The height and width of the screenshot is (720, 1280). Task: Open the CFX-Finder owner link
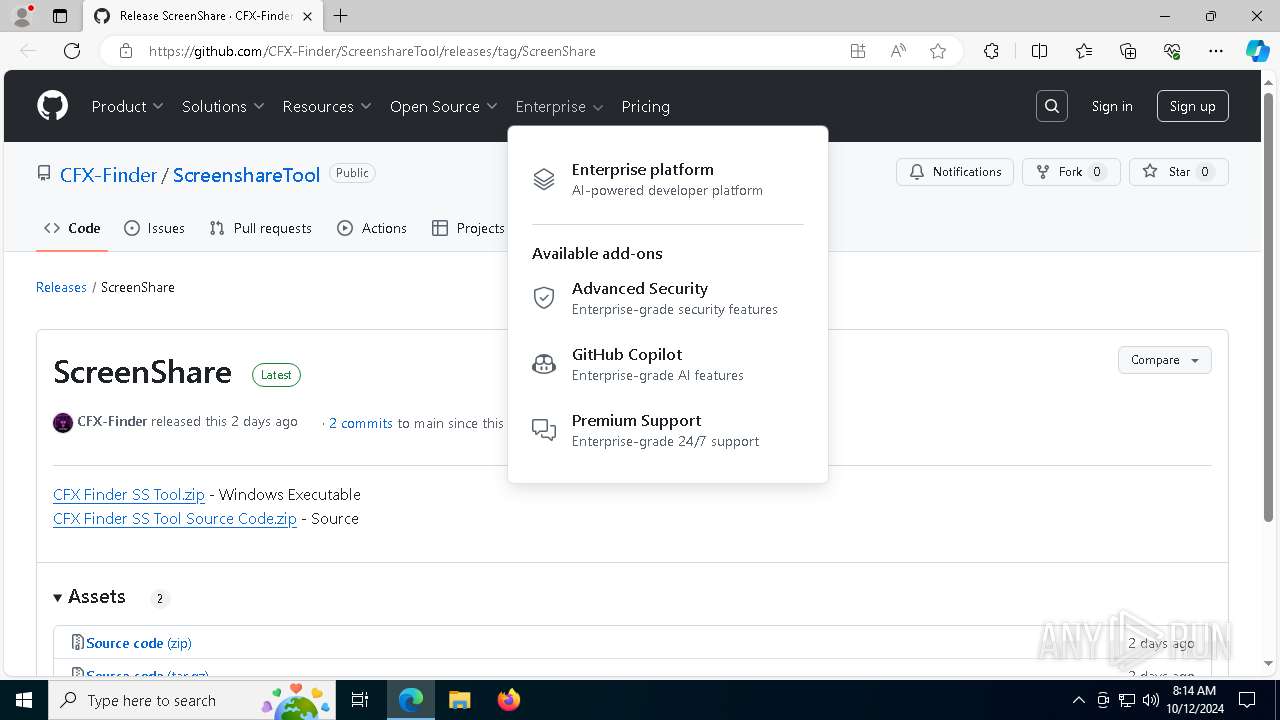[108, 175]
